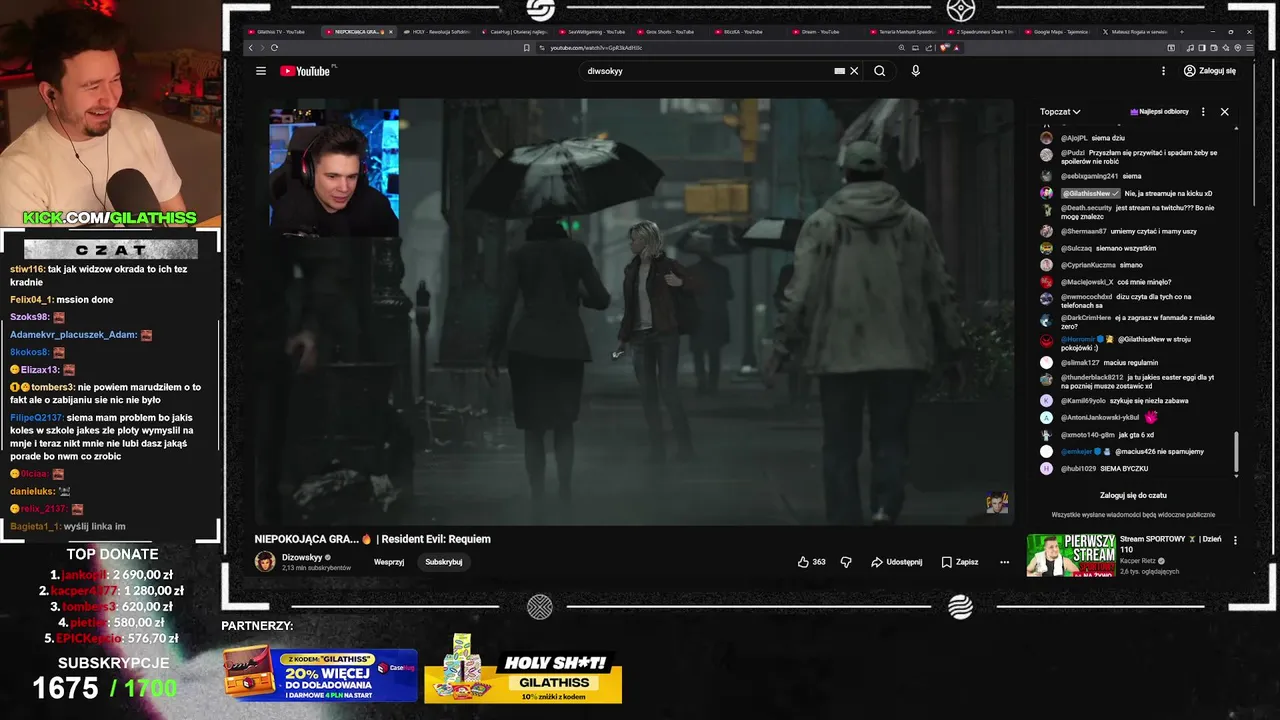1280x720 pixels.
Task: Share the video via Udostępnij button
Action: pos(897,562)
